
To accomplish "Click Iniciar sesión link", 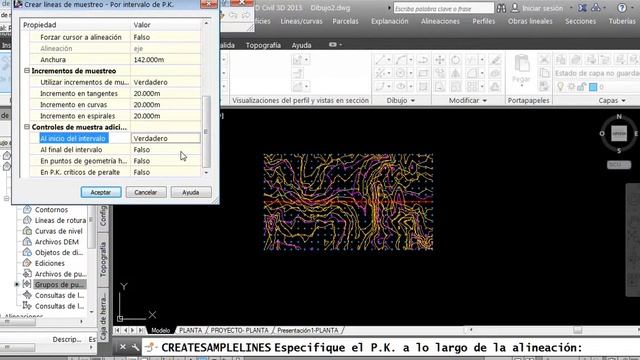I will (x=542, y=8).
